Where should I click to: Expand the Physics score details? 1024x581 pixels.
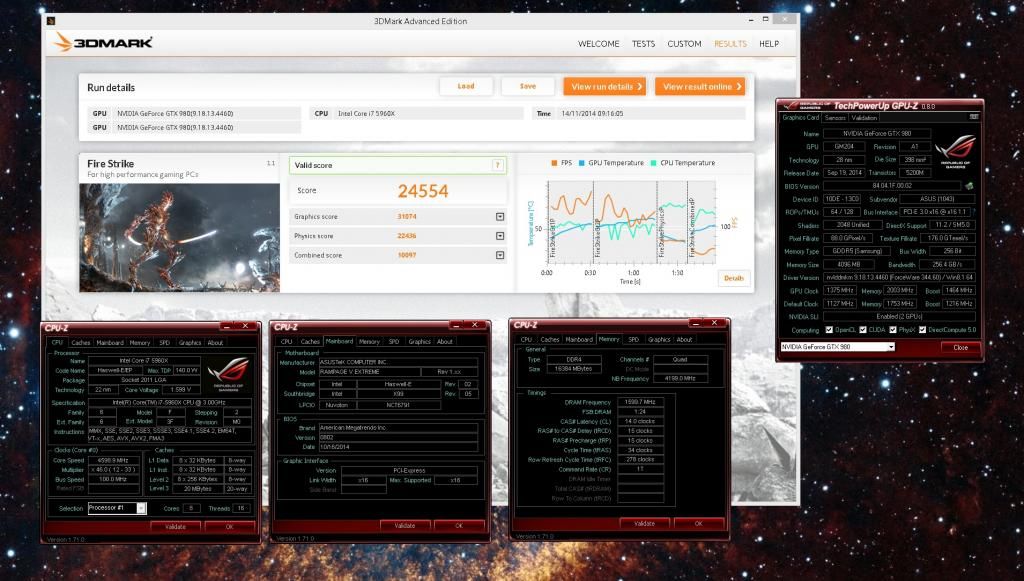[500, 236]
